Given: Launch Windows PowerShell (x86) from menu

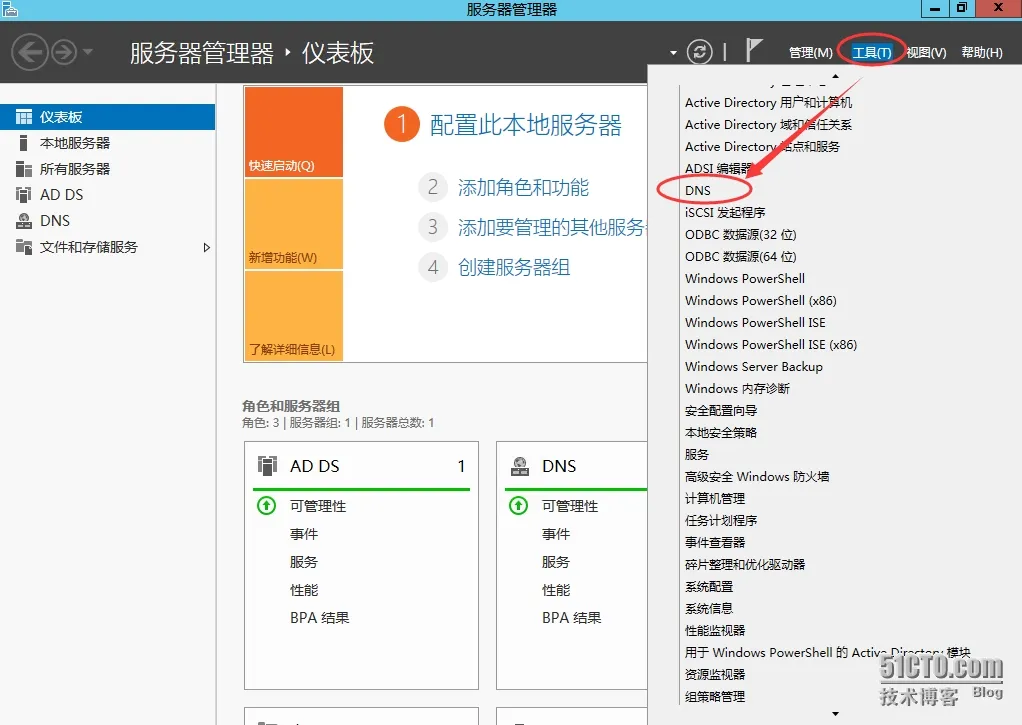Looking at the screenshot, I should [x=761, y=301].
